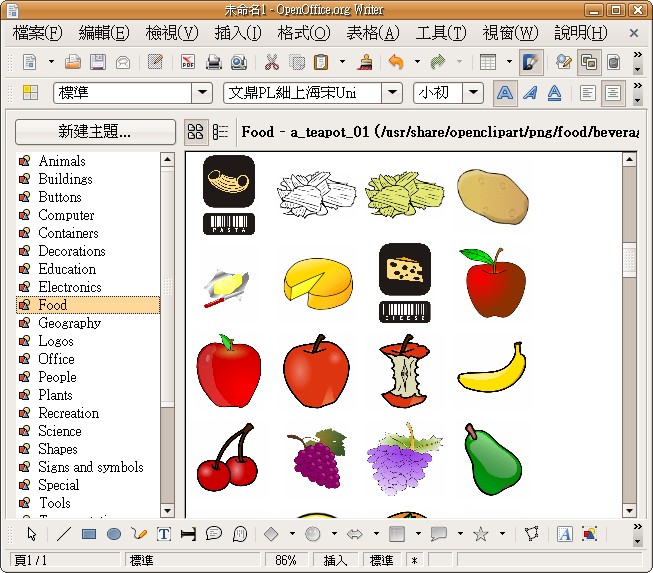This screenshot has height=573, width=653.
Task: Click the Document as E-mail icon
Action: pyautogui.click(x=123, y=62)
